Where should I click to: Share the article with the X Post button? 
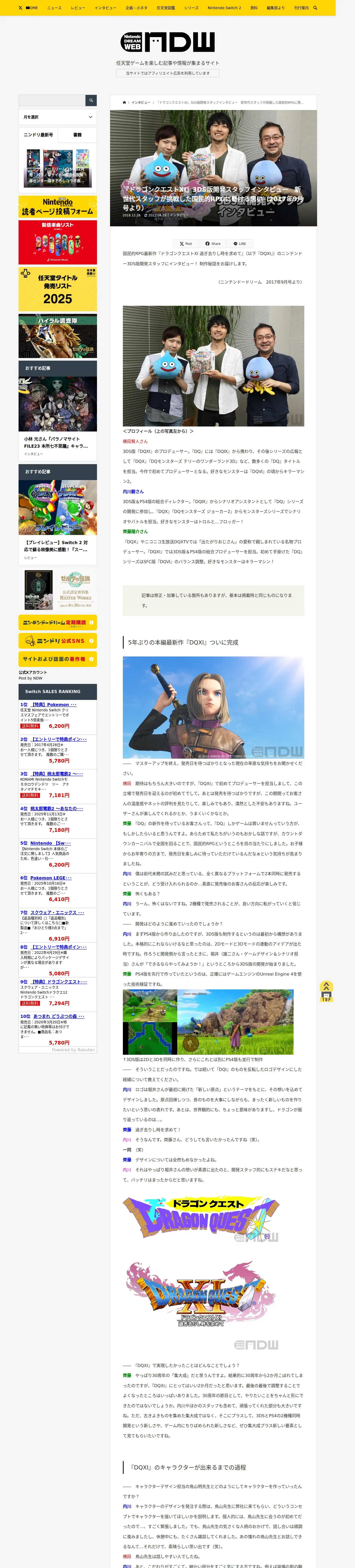click(x=186, y=244)
